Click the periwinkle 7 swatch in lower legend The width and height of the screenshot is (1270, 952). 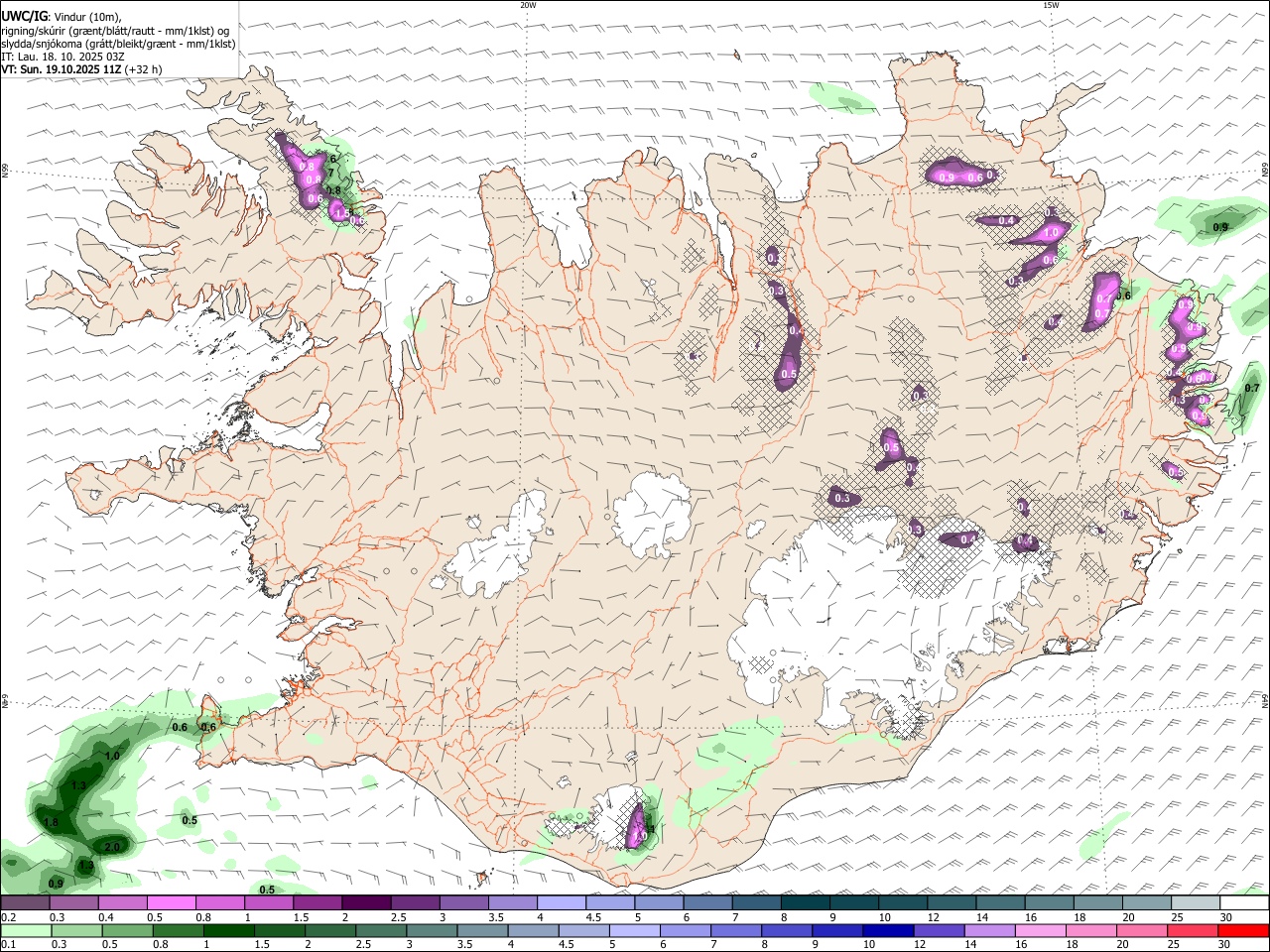[x=734, y=930]
